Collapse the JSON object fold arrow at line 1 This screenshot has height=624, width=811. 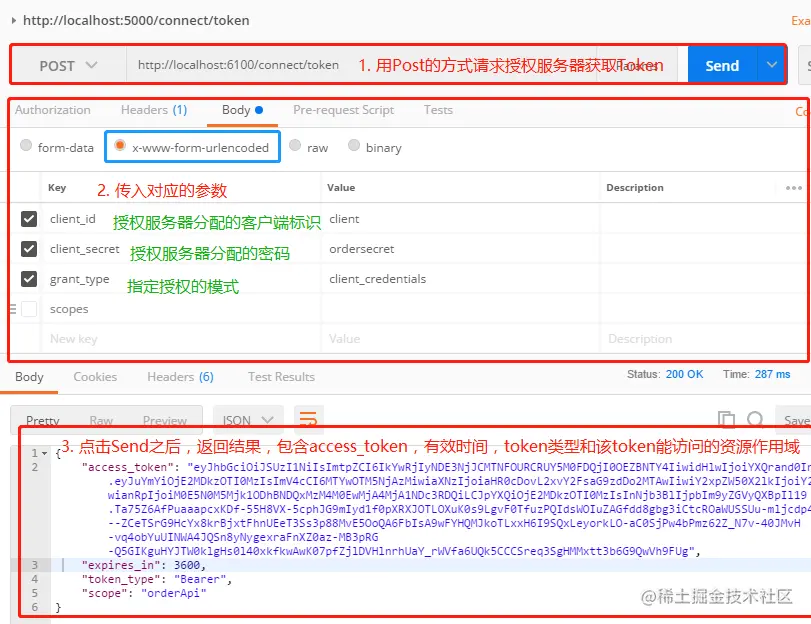pos(45,453)
